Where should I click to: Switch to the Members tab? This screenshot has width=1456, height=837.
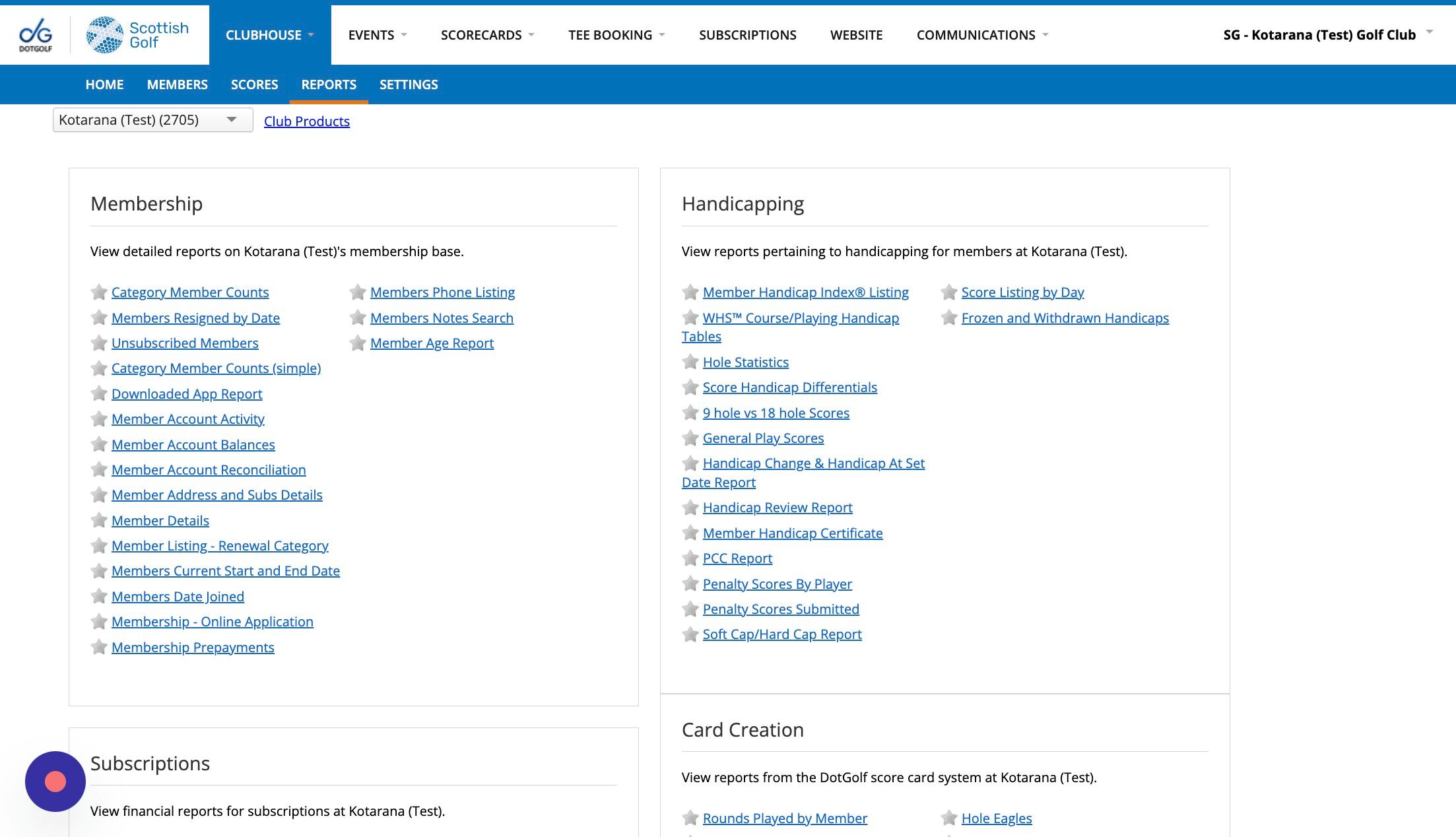coord(177,84)
